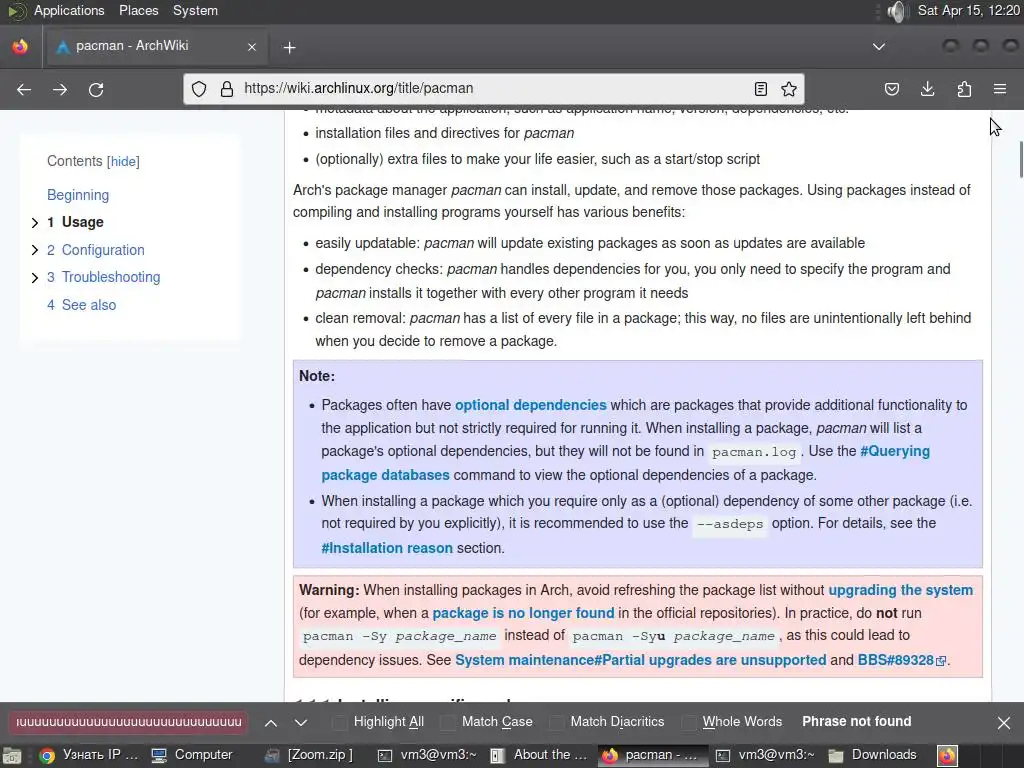Follow the upgrading the system link
1024x768 pixels.
[x=901, y=590]
